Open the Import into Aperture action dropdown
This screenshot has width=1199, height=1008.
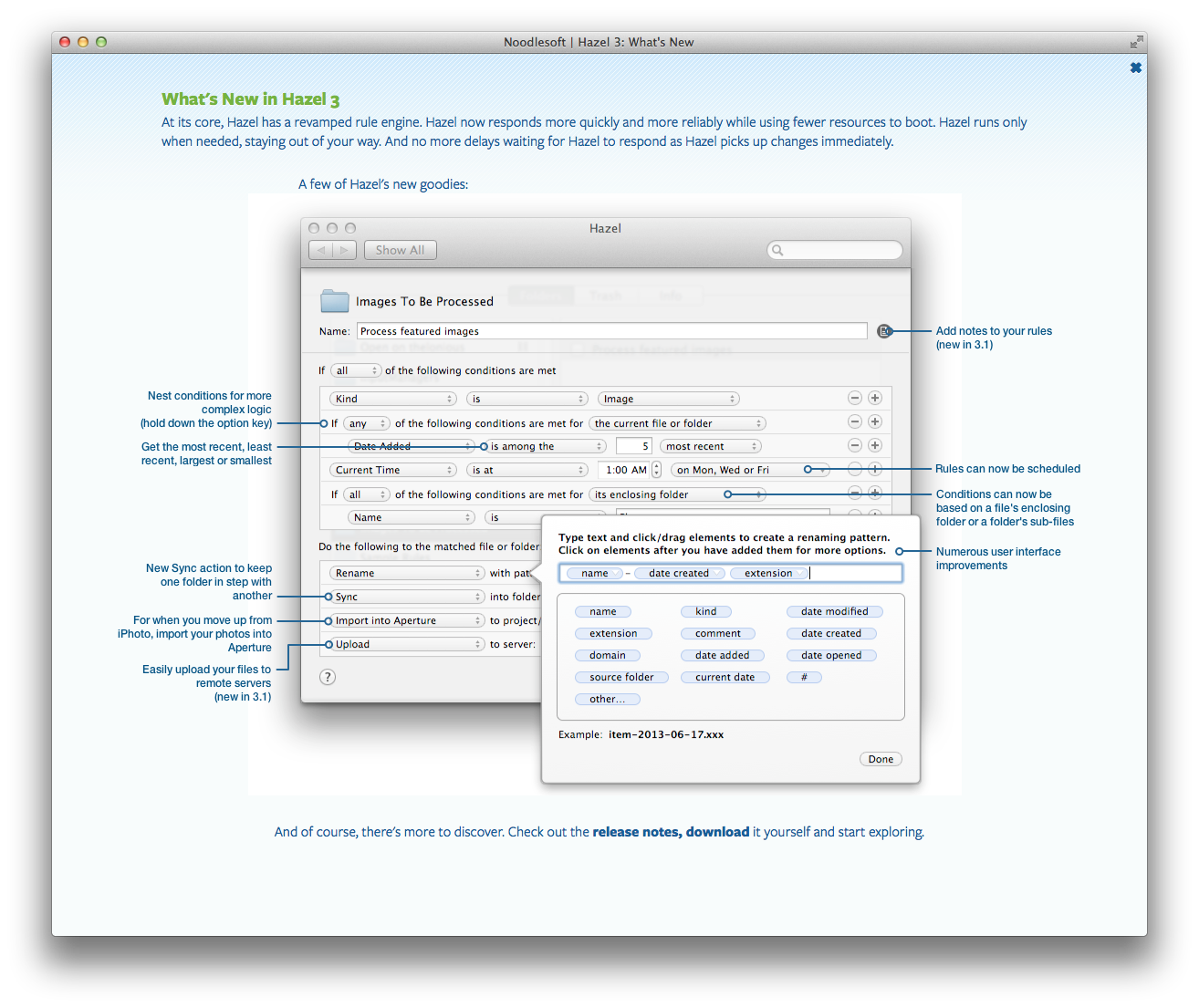[x=407, y=620]
